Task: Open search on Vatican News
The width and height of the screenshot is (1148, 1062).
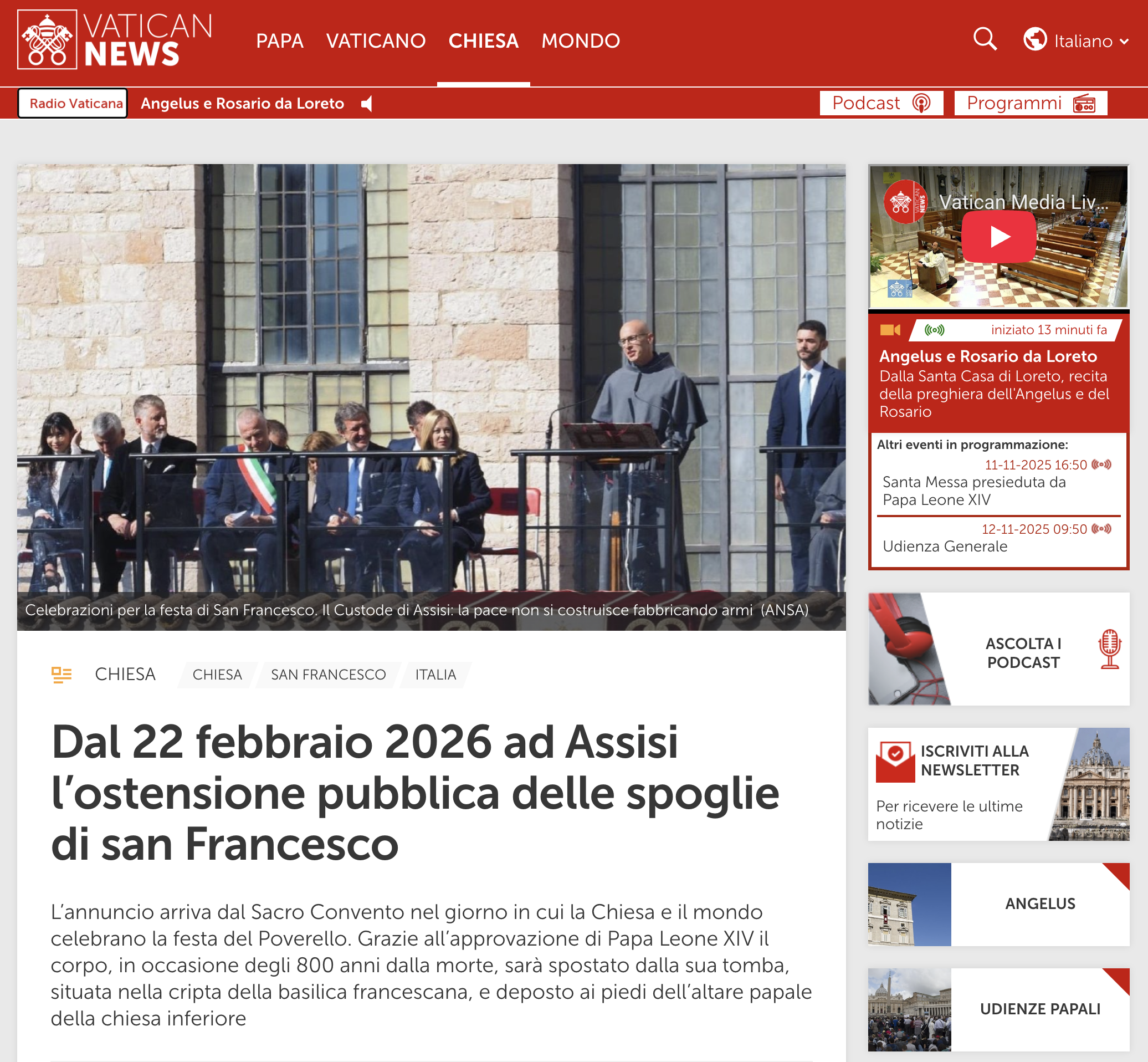Action: point(985,40)
